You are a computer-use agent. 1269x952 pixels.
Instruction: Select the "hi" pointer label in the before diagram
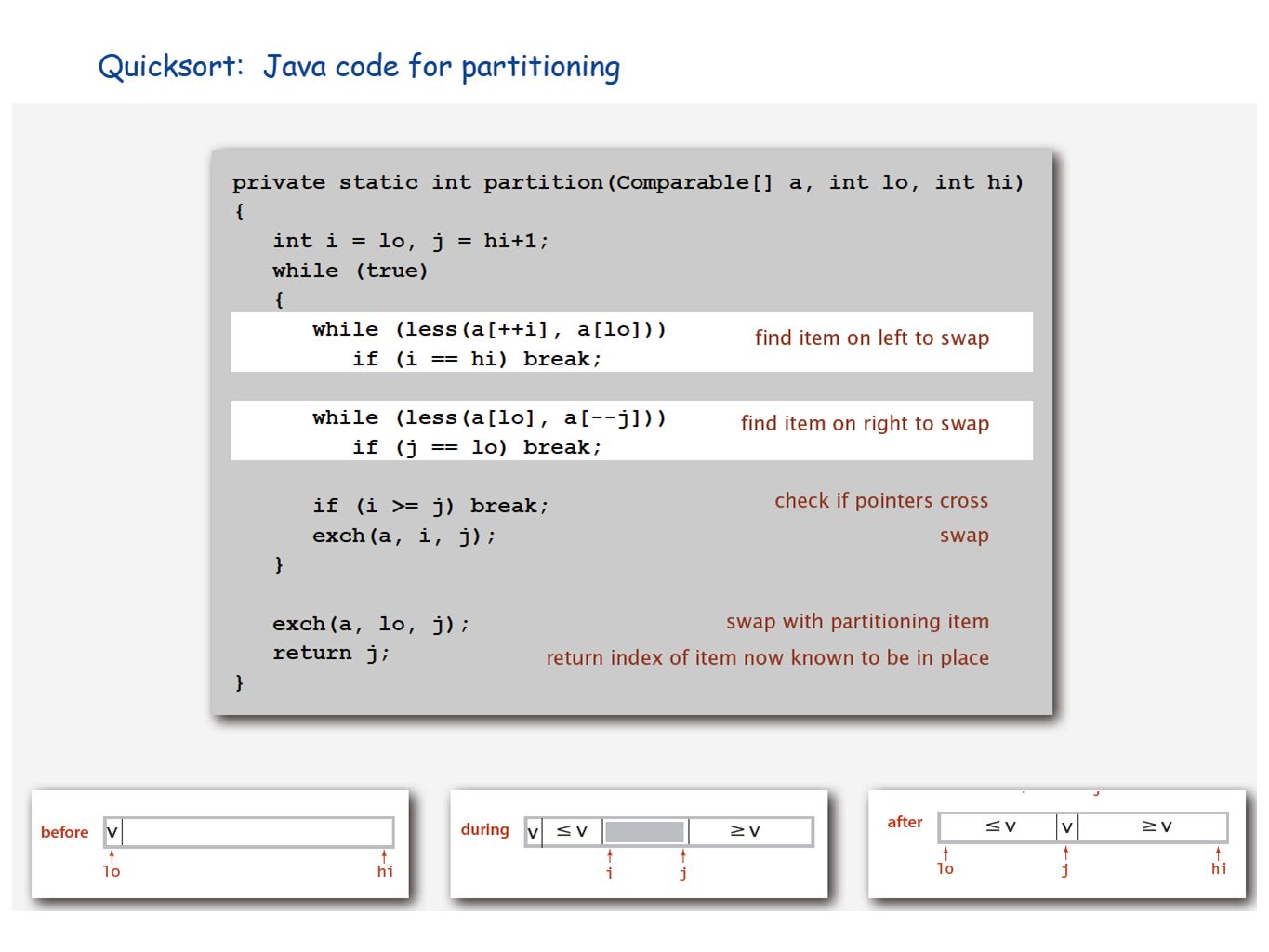(385, 871)
